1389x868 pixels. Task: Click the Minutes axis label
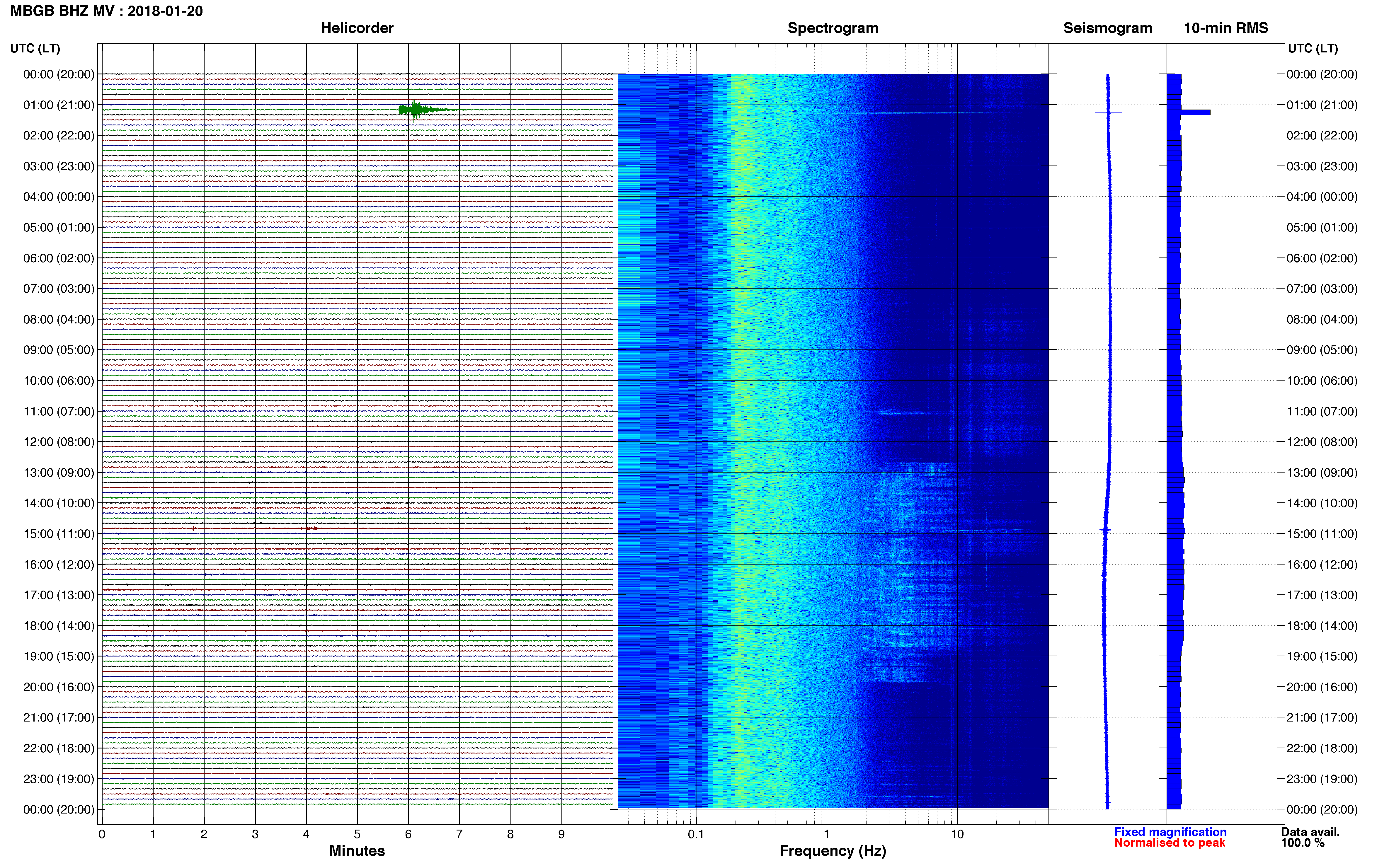click(x=357, y=851)
